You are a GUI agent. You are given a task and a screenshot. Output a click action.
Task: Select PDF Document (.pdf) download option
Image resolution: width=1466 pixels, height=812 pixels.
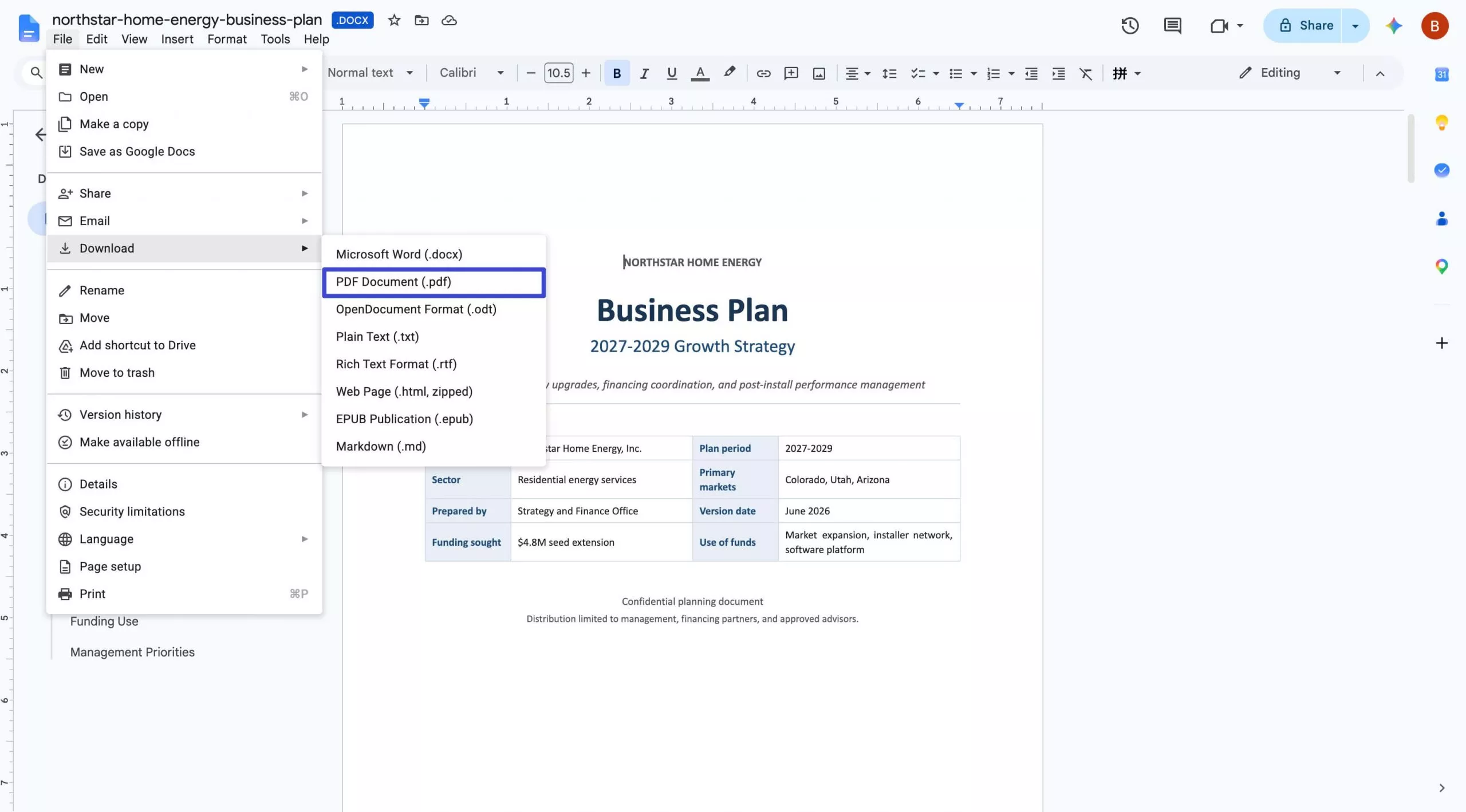point(434,282)
